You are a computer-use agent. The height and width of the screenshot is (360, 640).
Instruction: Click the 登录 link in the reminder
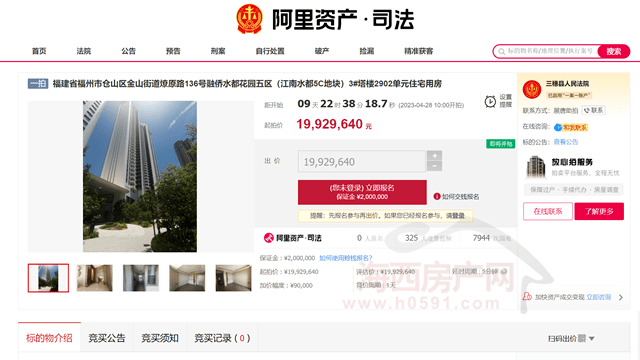click(x=459, y=216)
